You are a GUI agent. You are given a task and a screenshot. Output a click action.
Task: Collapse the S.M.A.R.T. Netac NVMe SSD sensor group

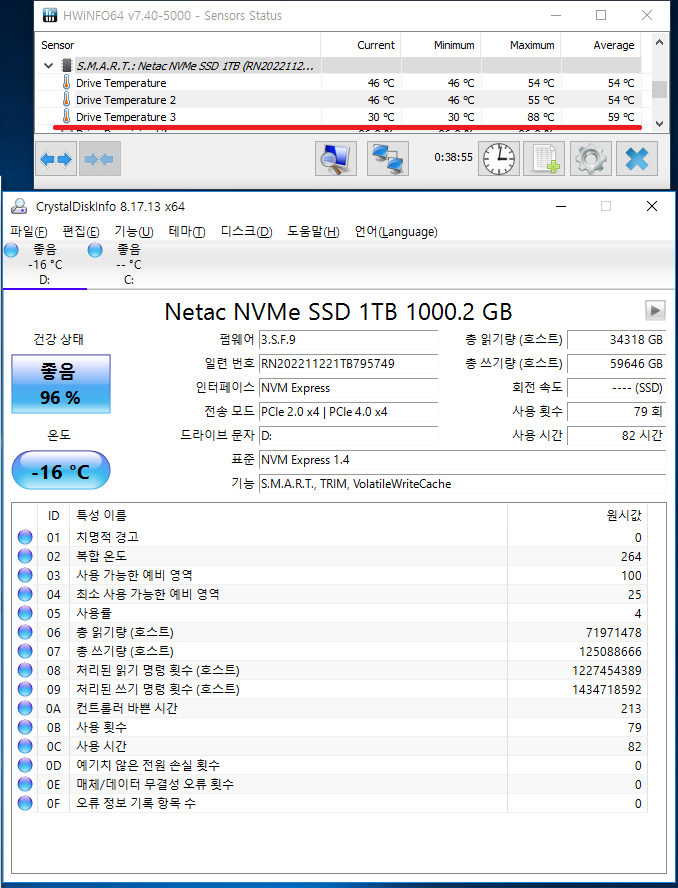pos(49,66)
